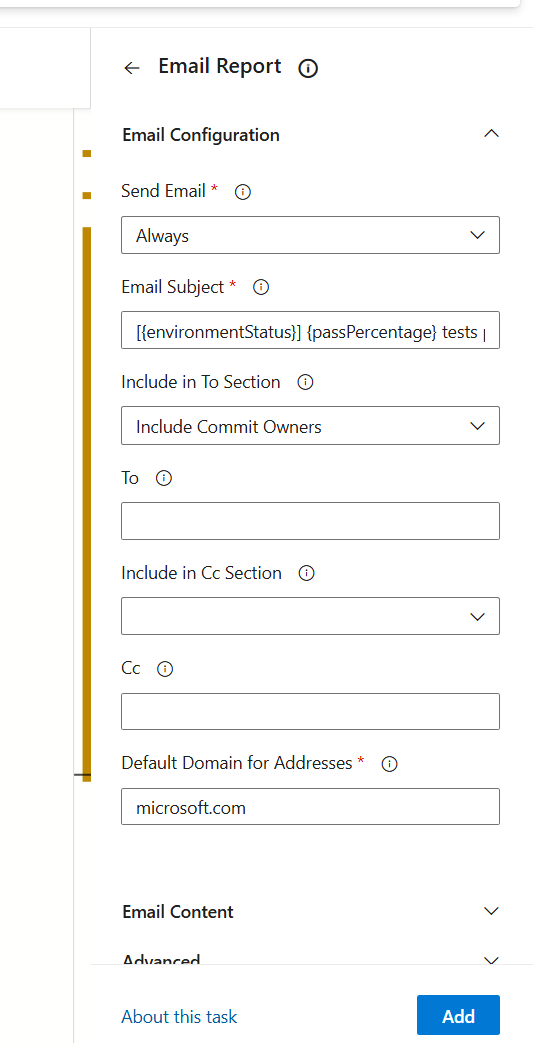Click the Email Content section title
This screenshot has height=1043, width=533.
(178, 911)
